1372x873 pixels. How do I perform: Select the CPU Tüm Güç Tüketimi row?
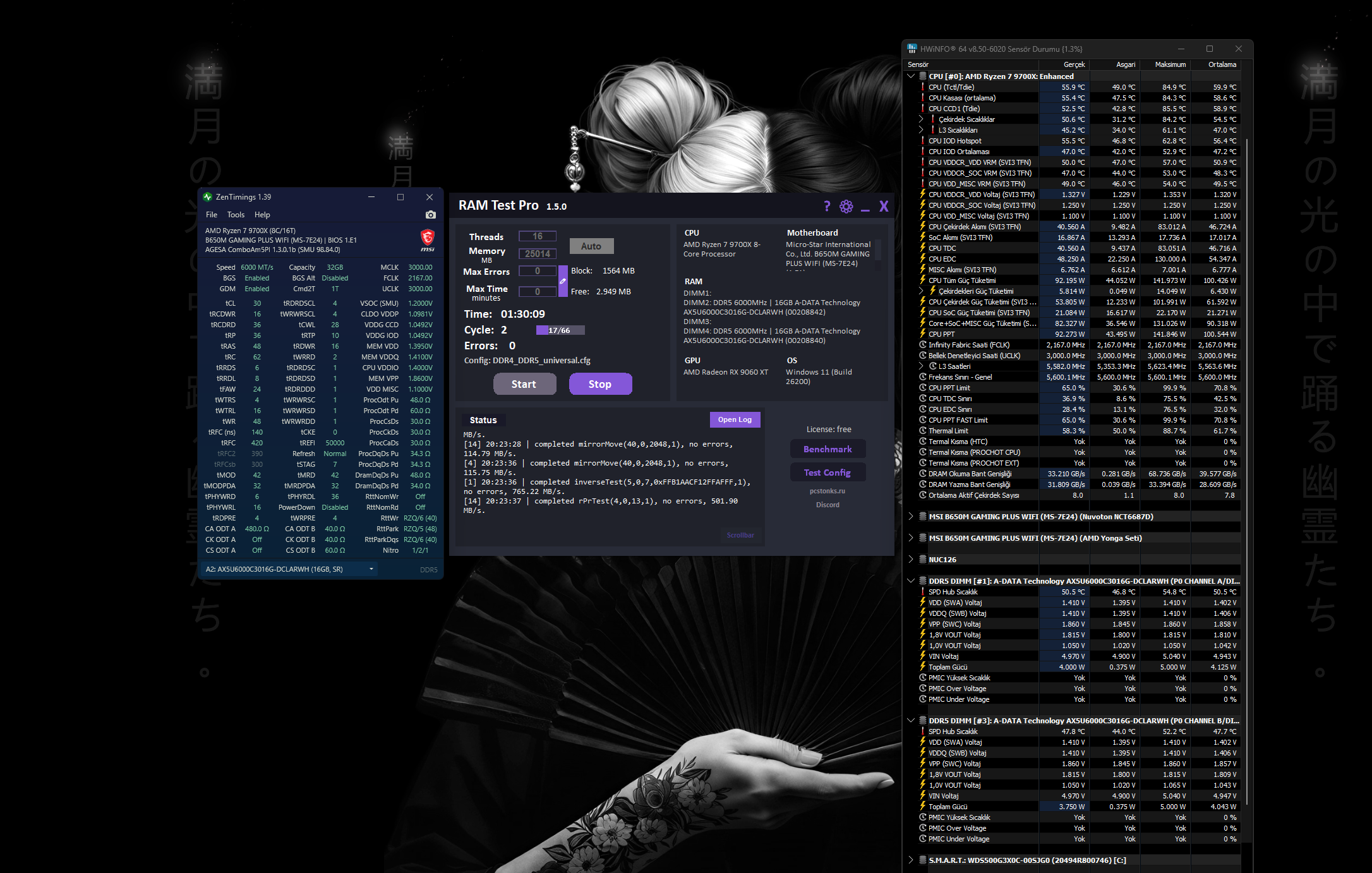point(1078,280)
